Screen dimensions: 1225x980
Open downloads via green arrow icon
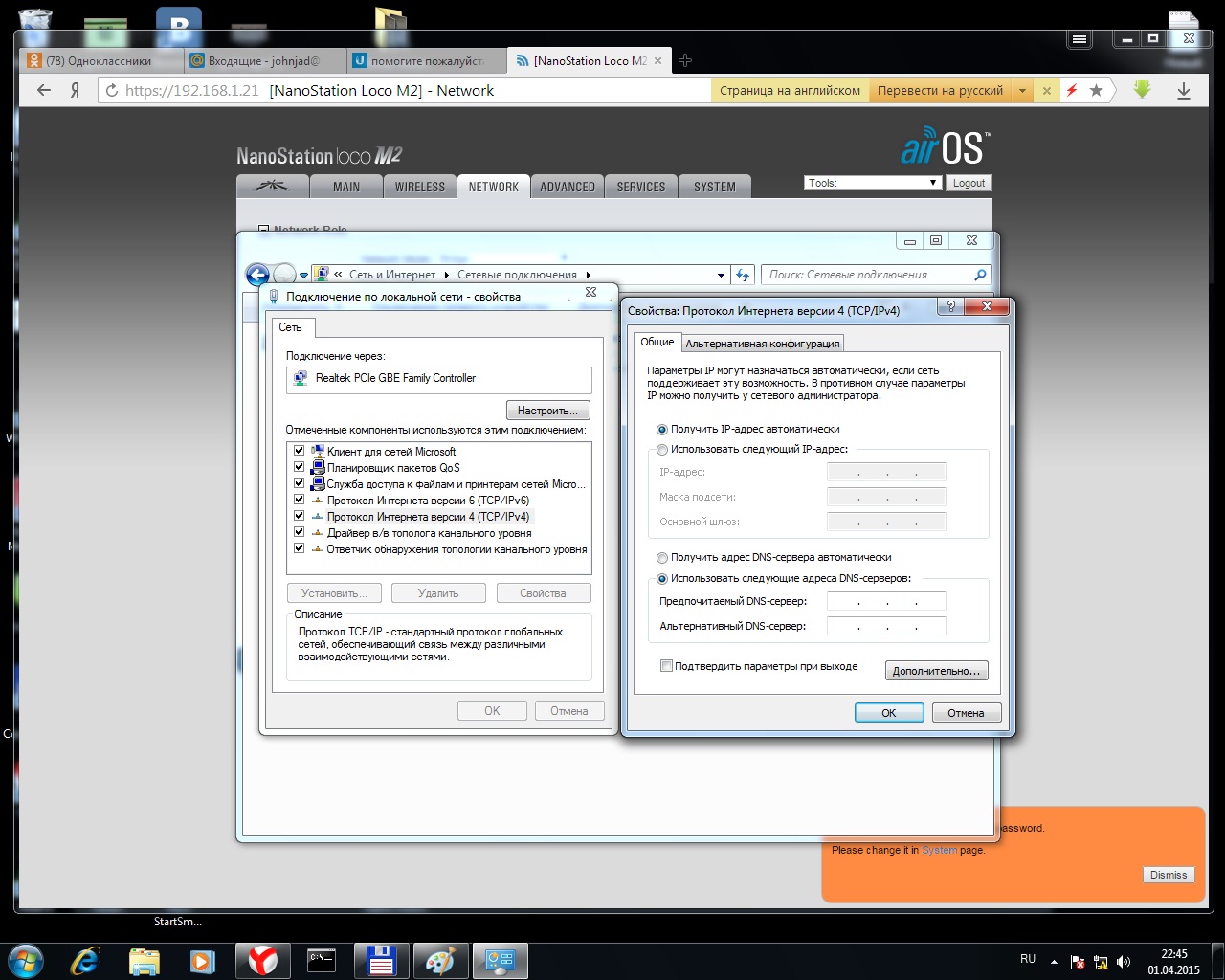tap(1142, 89)
